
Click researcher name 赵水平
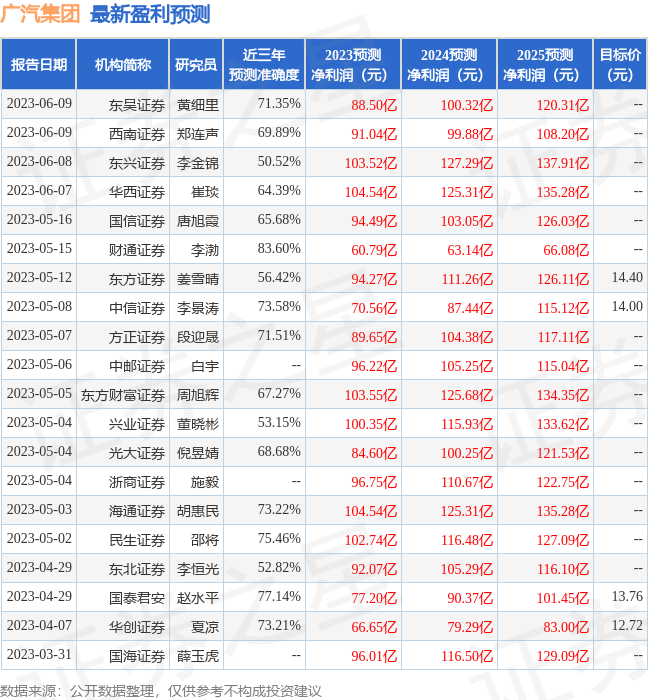(198, 599)
